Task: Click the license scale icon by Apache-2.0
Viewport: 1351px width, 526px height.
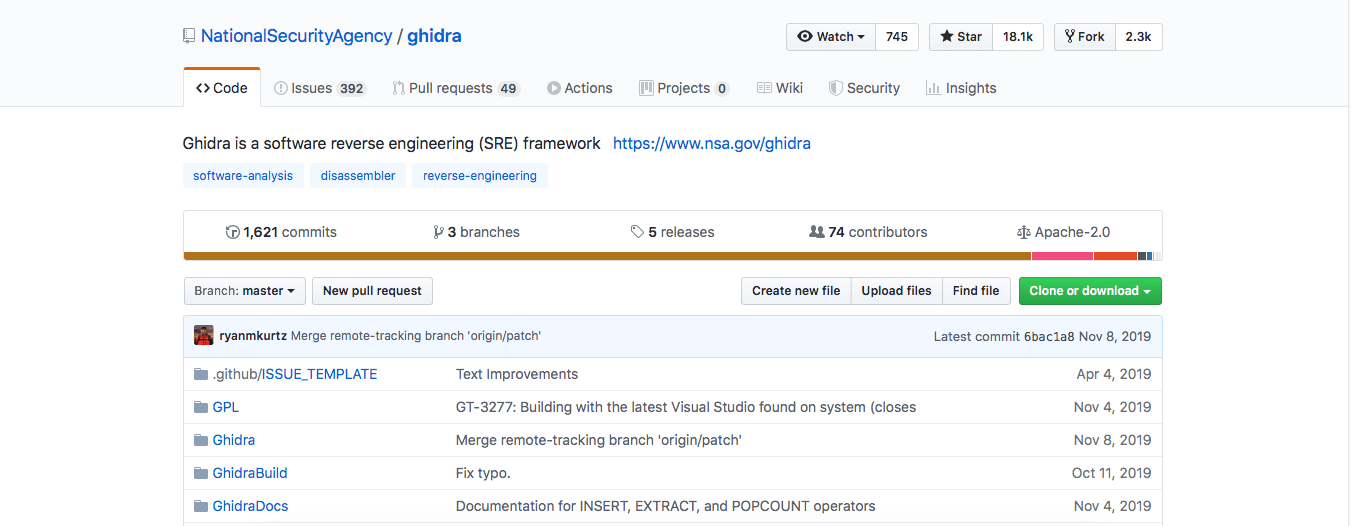Action: 1023,232
